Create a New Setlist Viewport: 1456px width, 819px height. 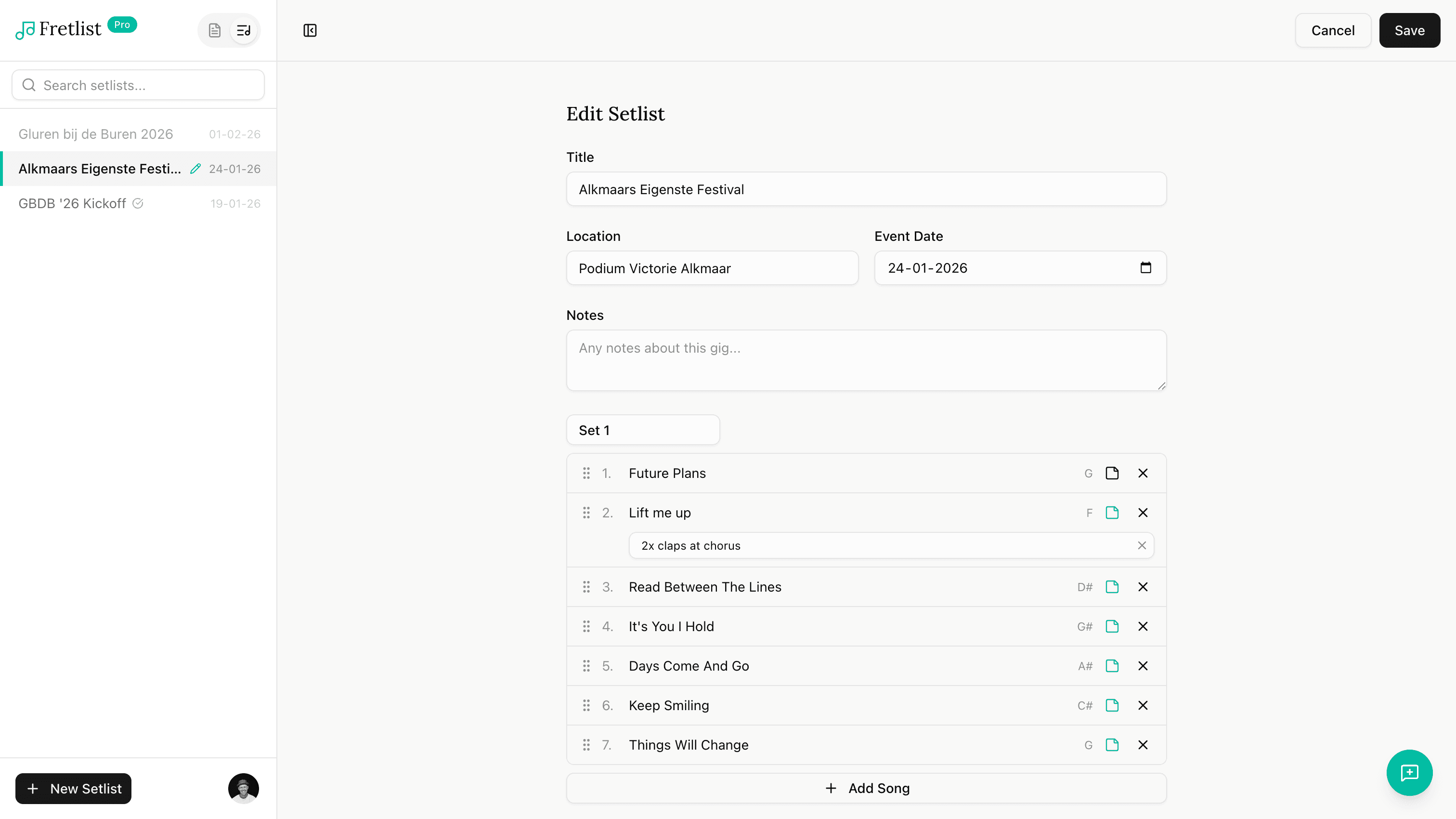(x=73, y=789)
